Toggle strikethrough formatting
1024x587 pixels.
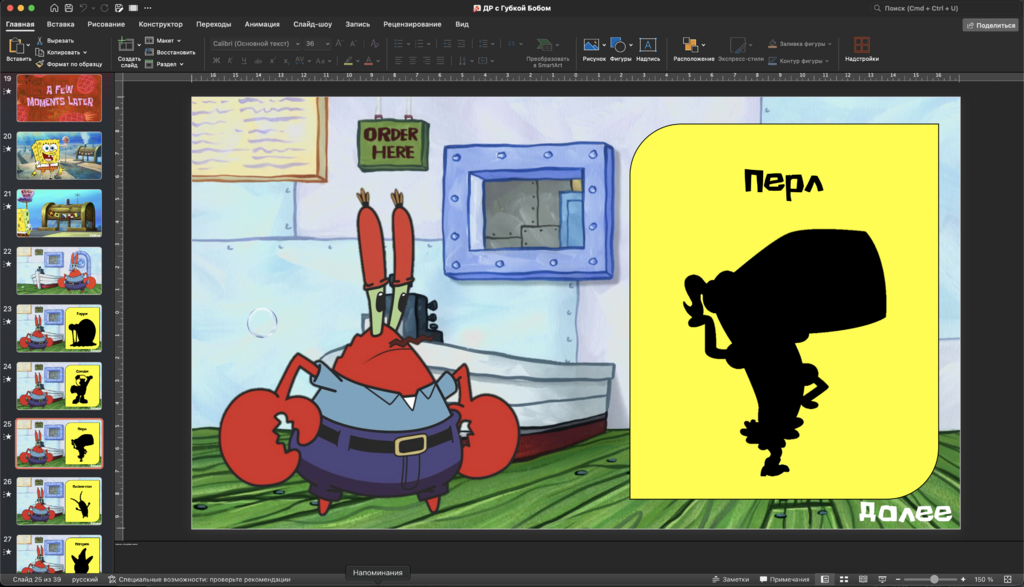point(258,61)
